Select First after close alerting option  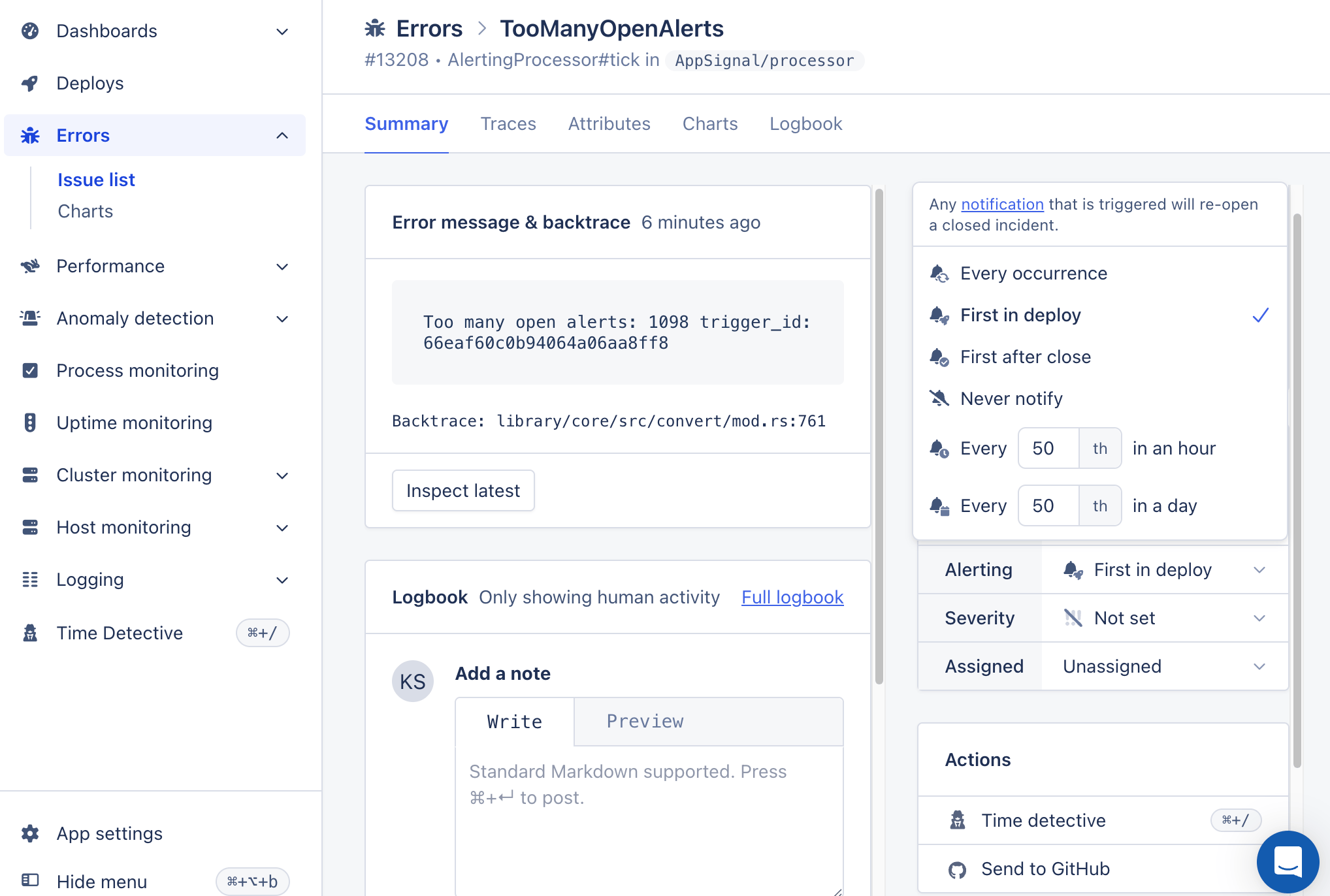1099,357
